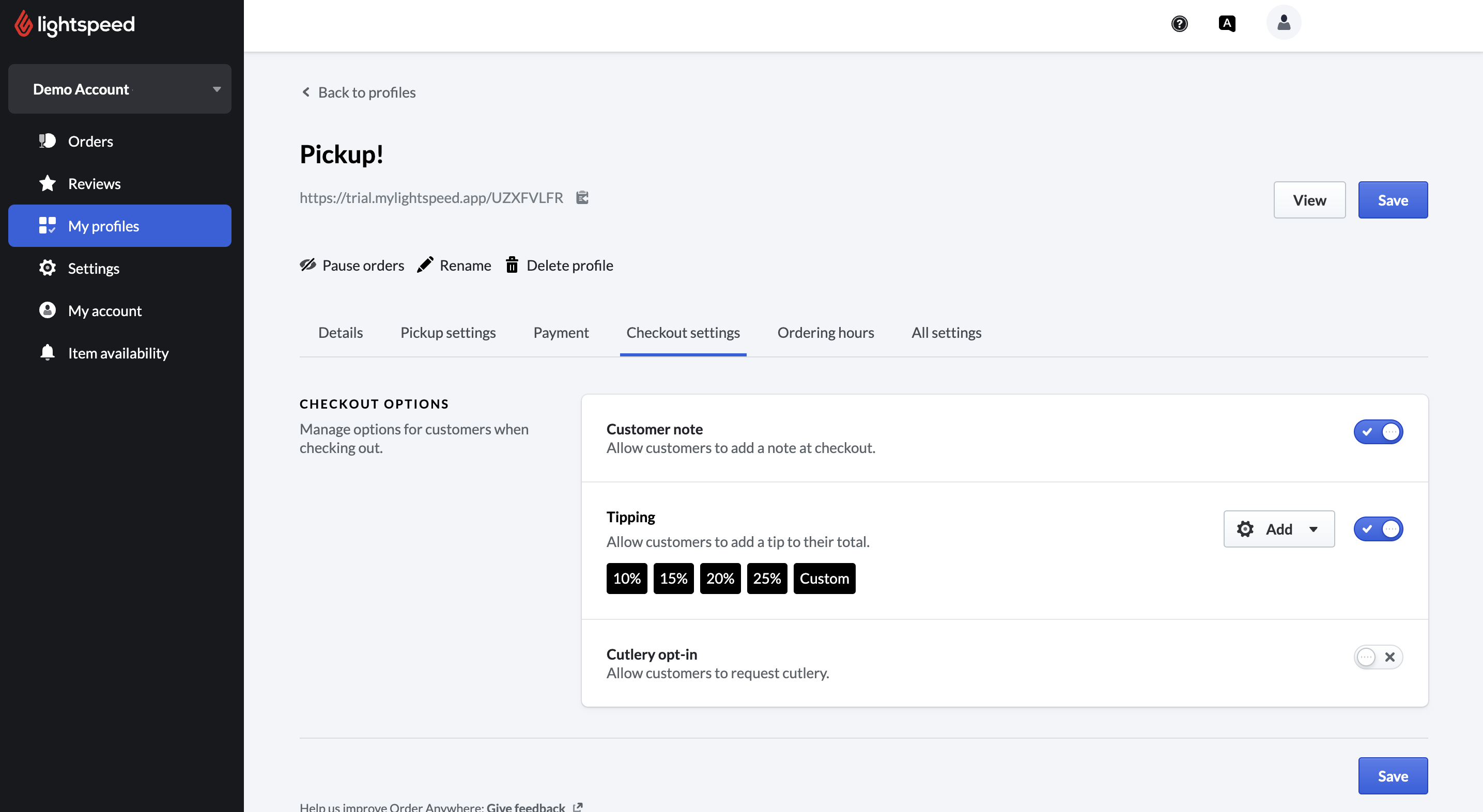Select the Custom tip percentage option
This screenshot has height=812, width=1483.
point(824,579)
